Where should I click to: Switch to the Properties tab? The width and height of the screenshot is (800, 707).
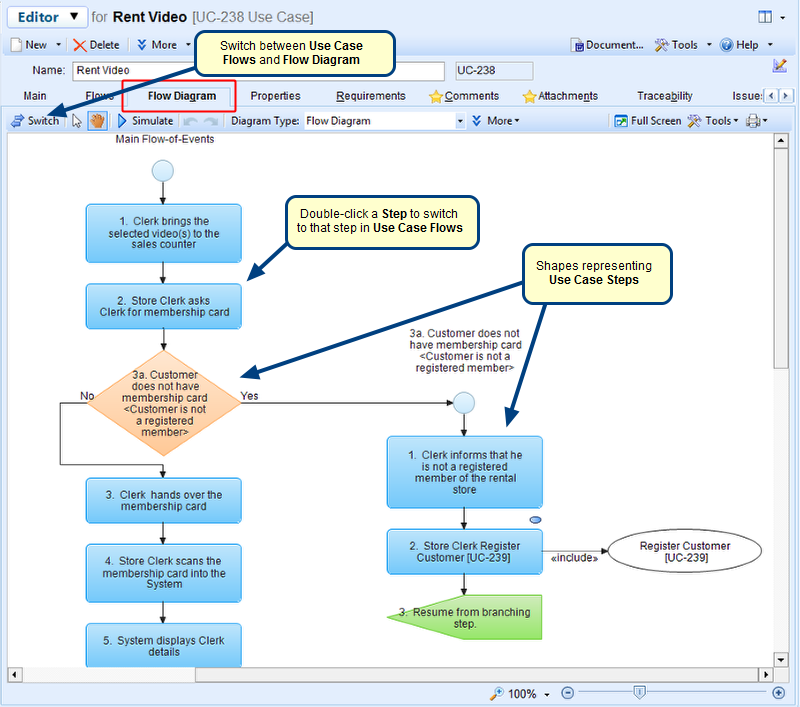pos(275,96)
